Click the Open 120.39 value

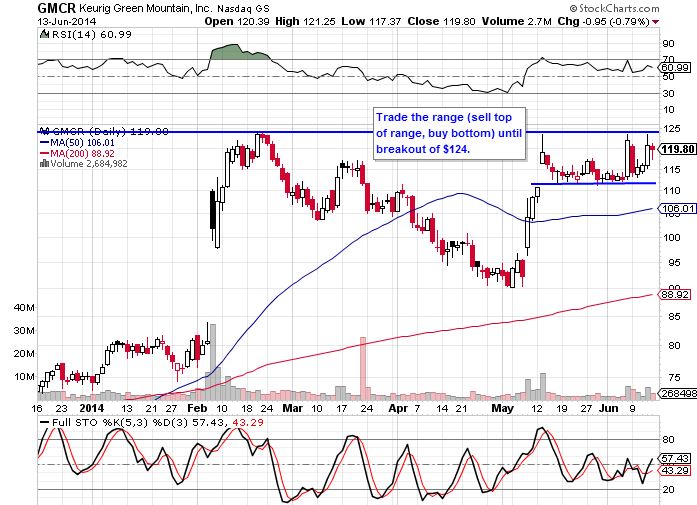(x=237, y=21)
